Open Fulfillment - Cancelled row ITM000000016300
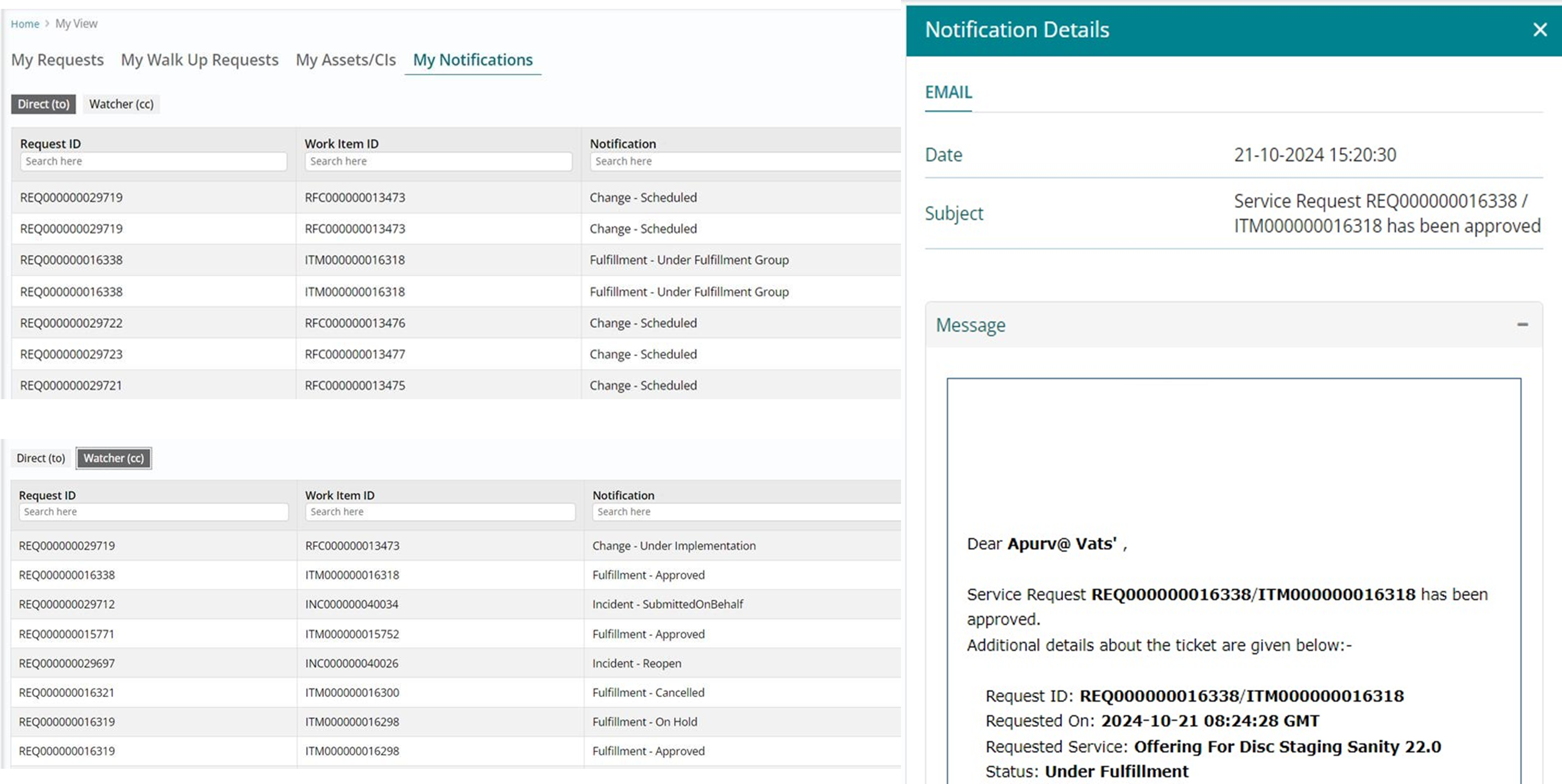Screen dimensions: 1562x784 (x=647, y=693)
